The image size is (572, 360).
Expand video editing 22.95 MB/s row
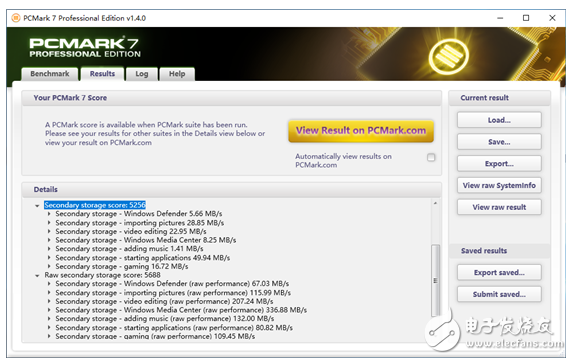pyautogui.click(x=49, y=231)
